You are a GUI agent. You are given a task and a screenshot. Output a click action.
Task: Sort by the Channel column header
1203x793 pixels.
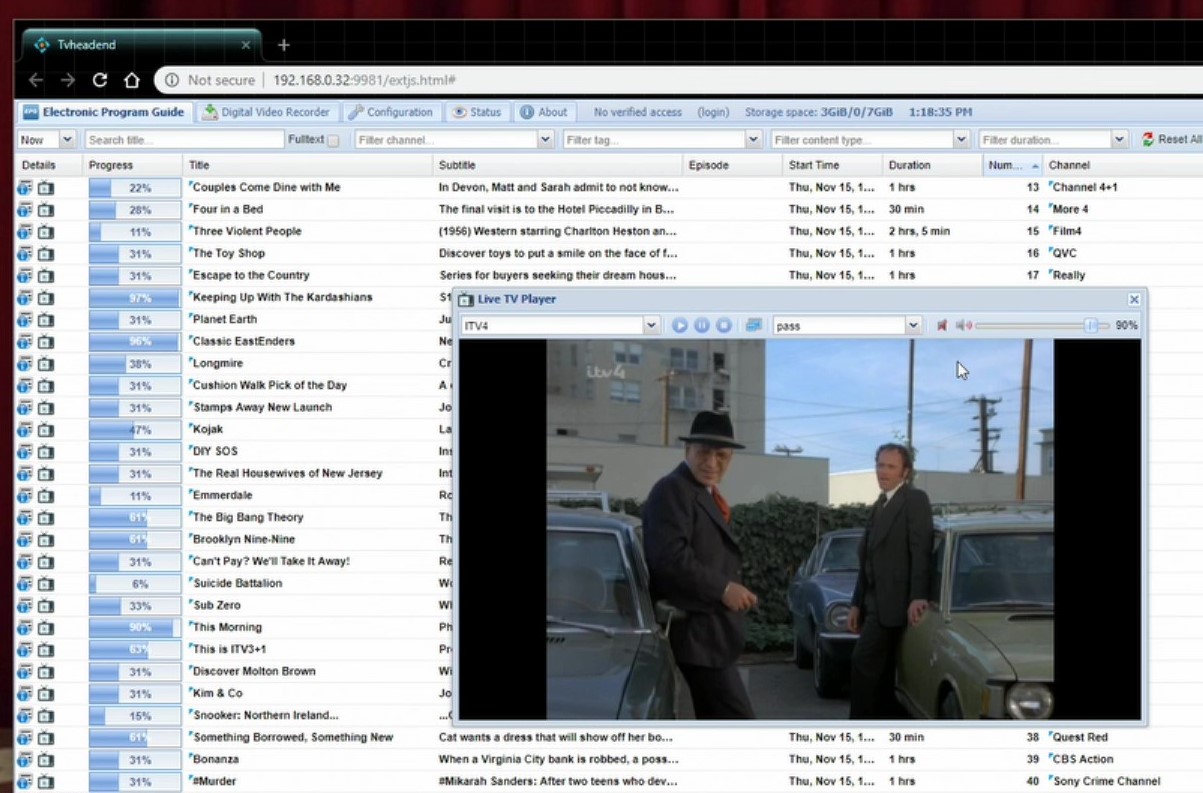(1122, 165)
